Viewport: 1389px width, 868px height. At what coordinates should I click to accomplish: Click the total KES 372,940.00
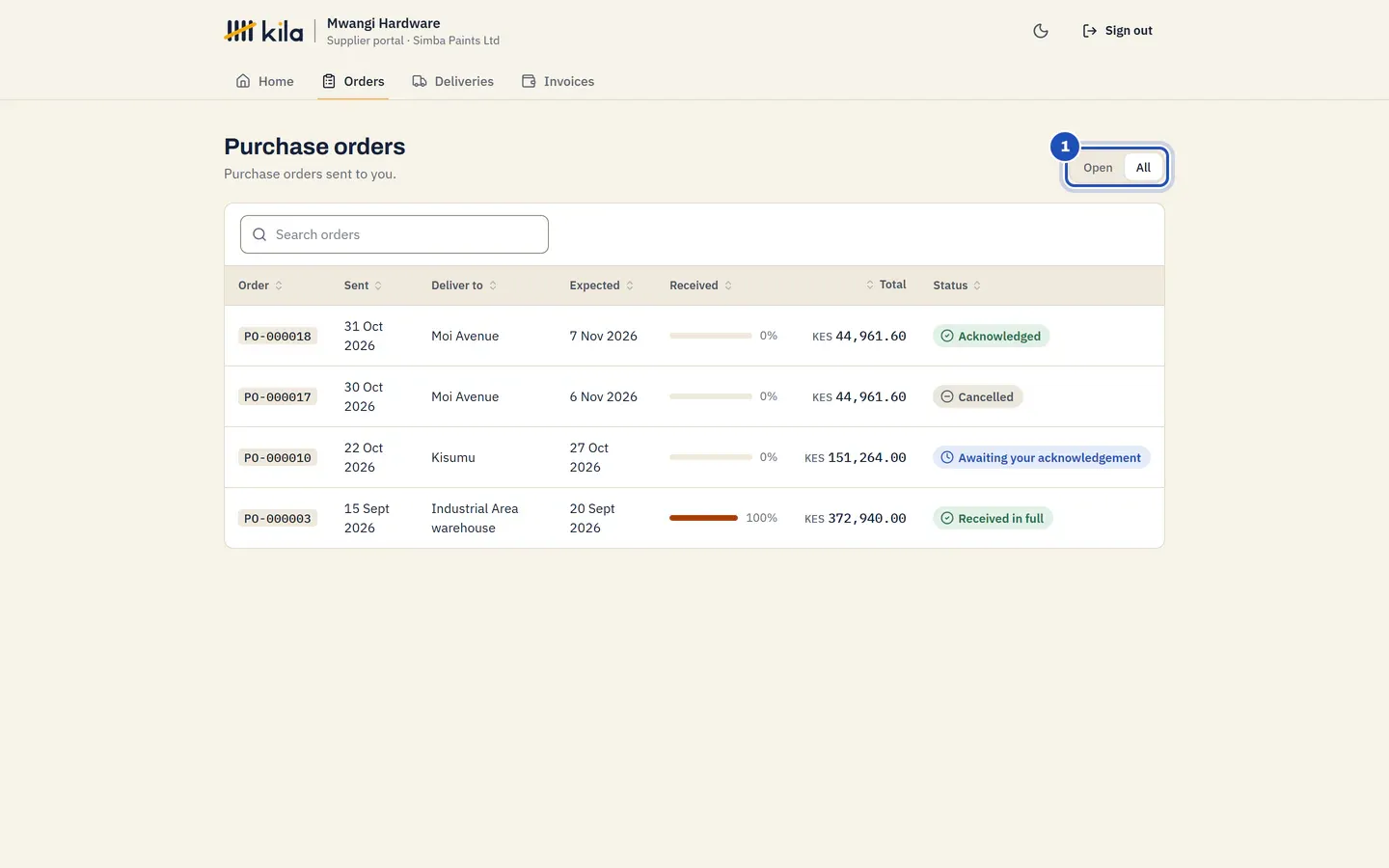coord(856,518)
